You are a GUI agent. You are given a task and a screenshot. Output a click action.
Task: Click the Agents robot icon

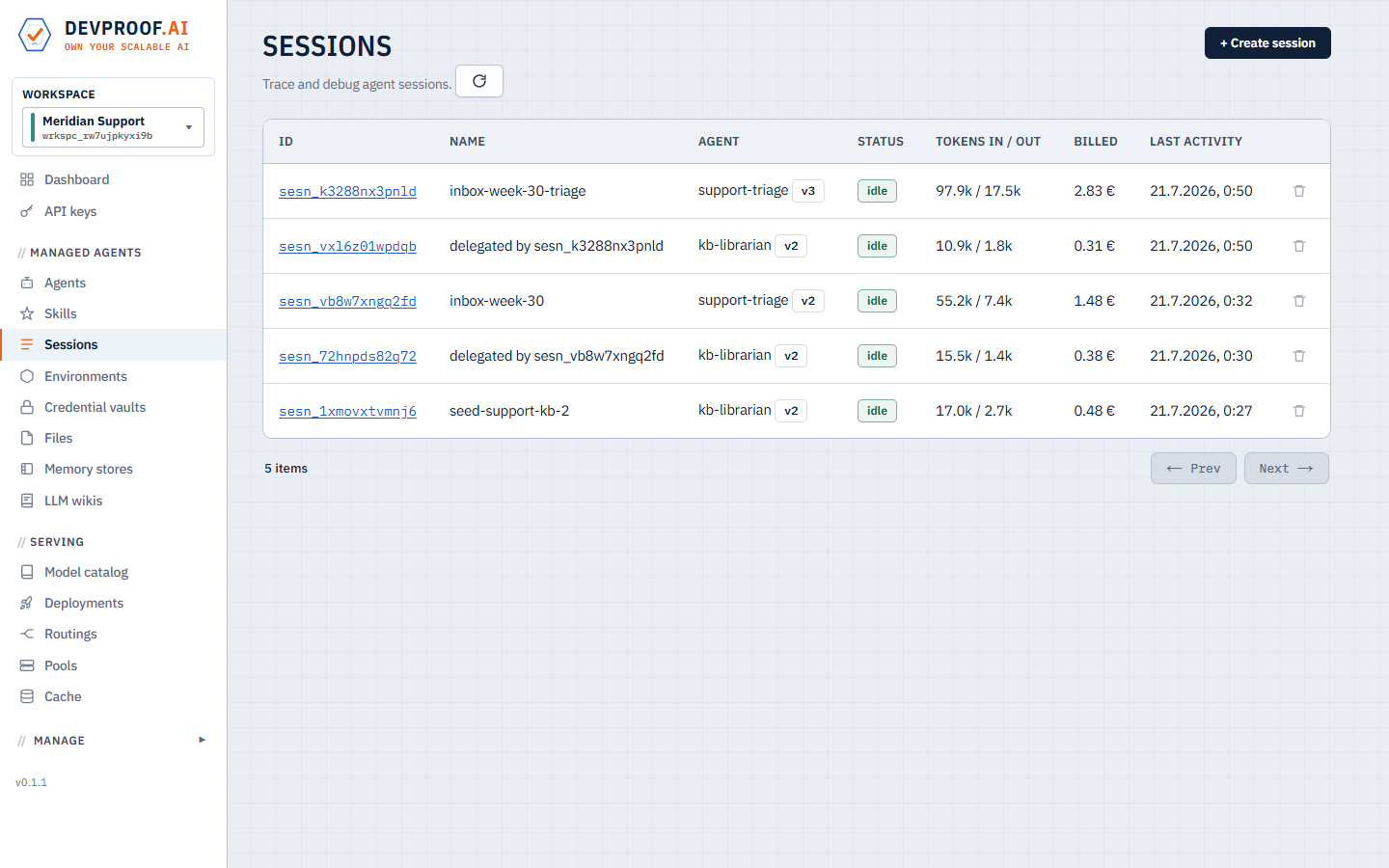click(x=27, y=283)
